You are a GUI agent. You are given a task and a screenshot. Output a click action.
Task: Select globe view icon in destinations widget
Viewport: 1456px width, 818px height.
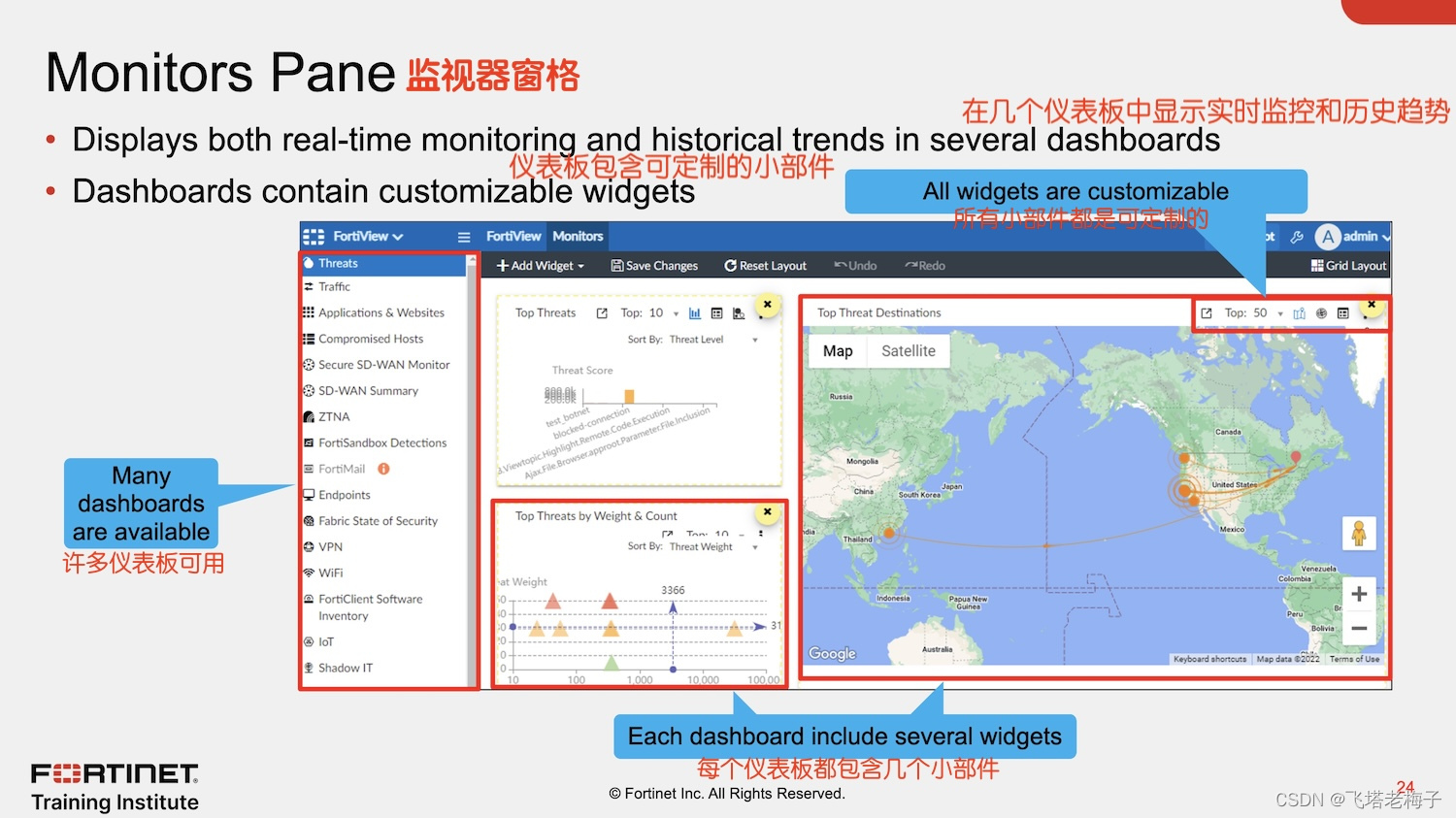pos(1321,313)
